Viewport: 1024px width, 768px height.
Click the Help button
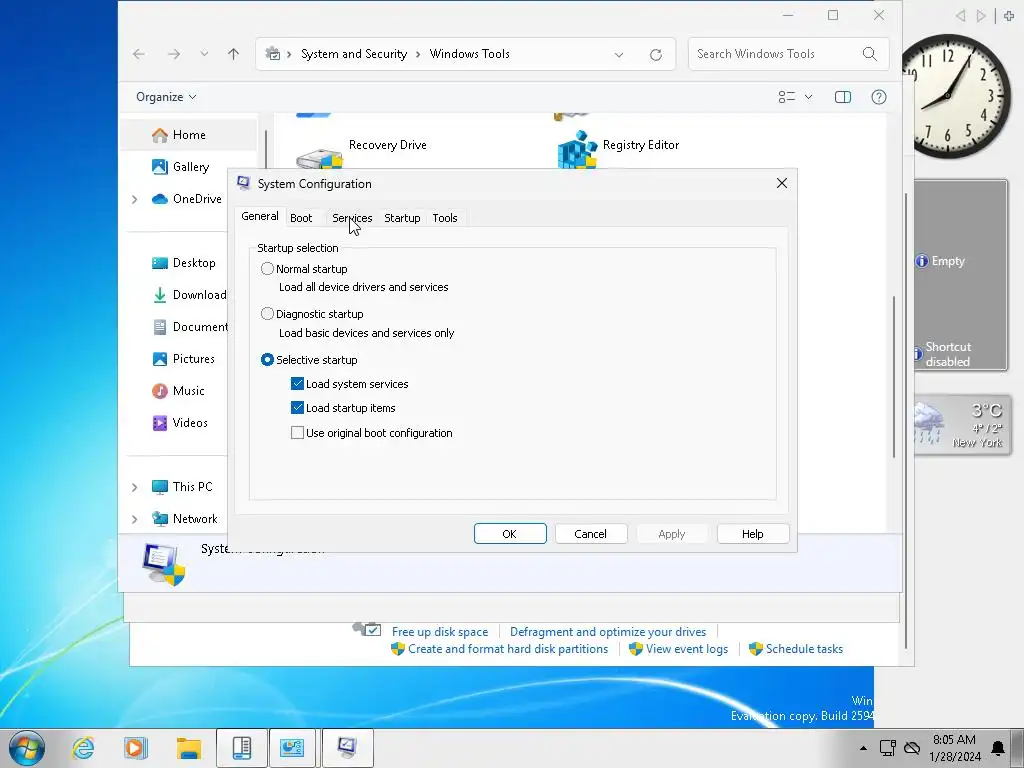pyautogui.click(x=753, y=534)
